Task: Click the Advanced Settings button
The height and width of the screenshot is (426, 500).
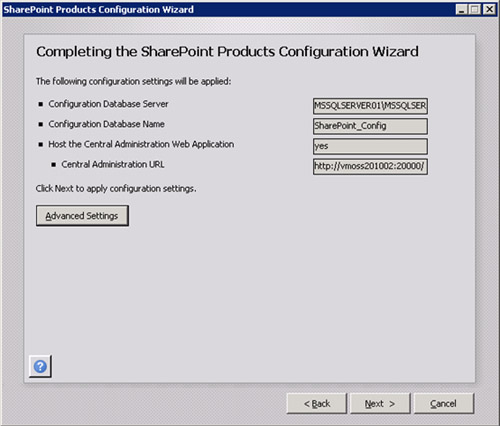Action: (x=82, y=216)
